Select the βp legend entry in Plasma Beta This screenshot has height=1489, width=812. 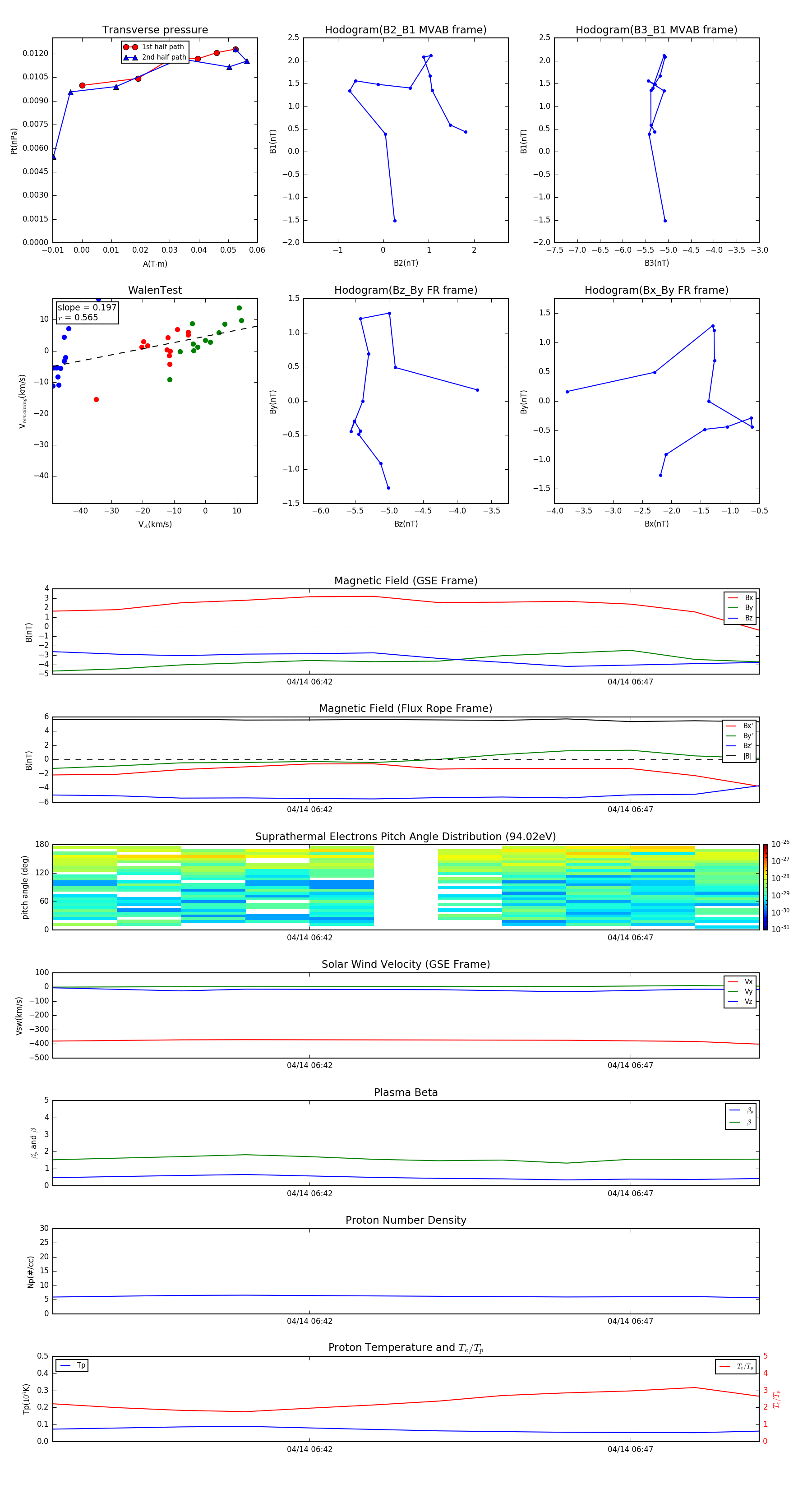741,1110
